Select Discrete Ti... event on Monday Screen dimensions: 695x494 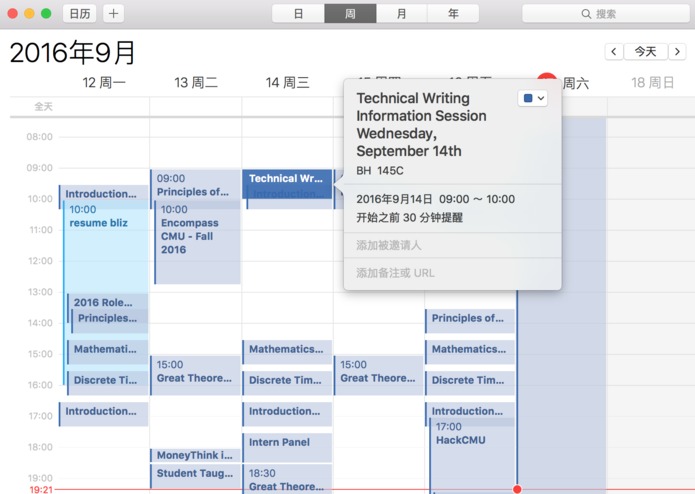tap(107, 383)
